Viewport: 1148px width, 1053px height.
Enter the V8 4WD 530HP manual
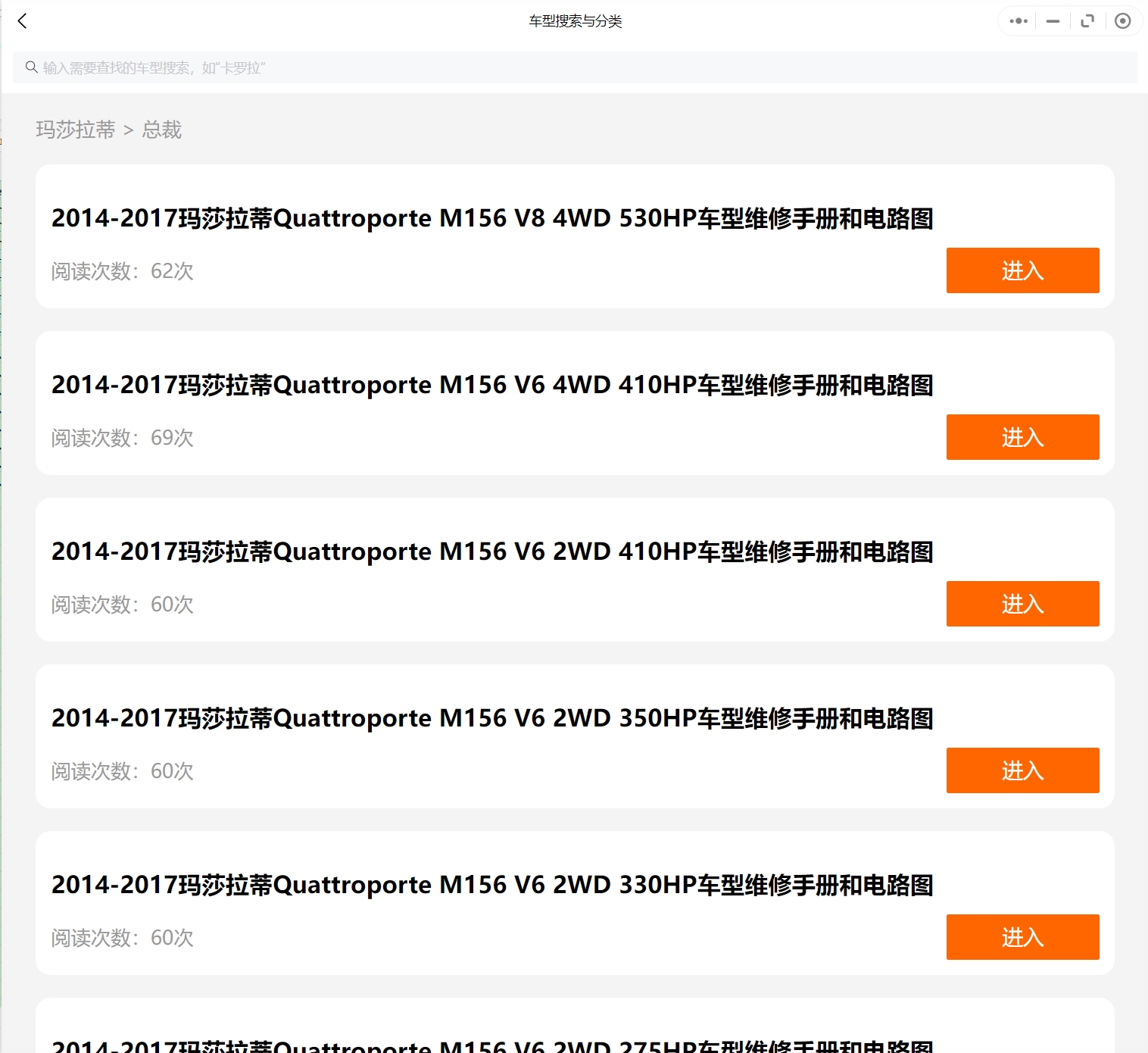1022,270
